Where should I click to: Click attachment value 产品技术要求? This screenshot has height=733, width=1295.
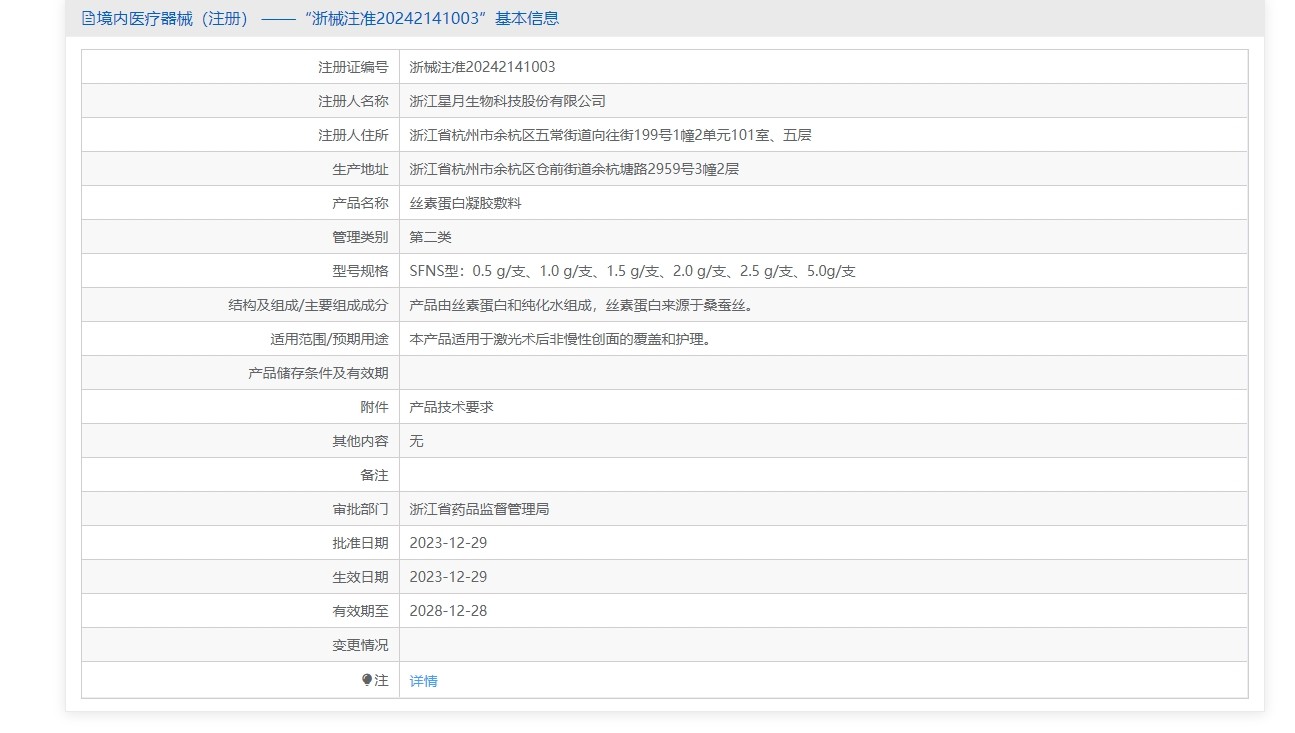coord(452,407)
